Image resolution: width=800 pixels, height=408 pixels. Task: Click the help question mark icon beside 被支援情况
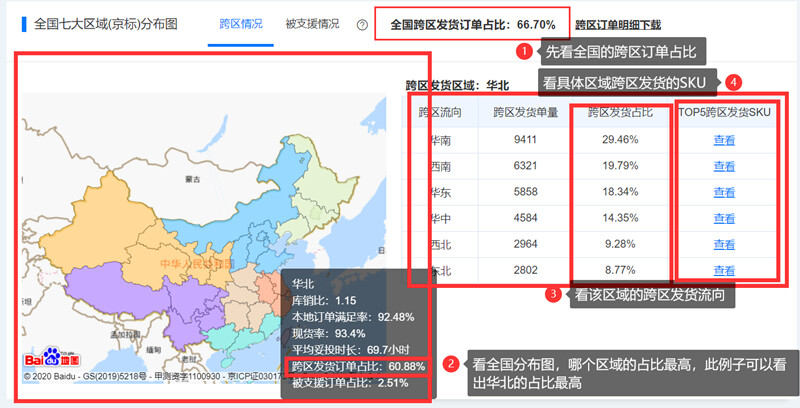tap(362, 24)
